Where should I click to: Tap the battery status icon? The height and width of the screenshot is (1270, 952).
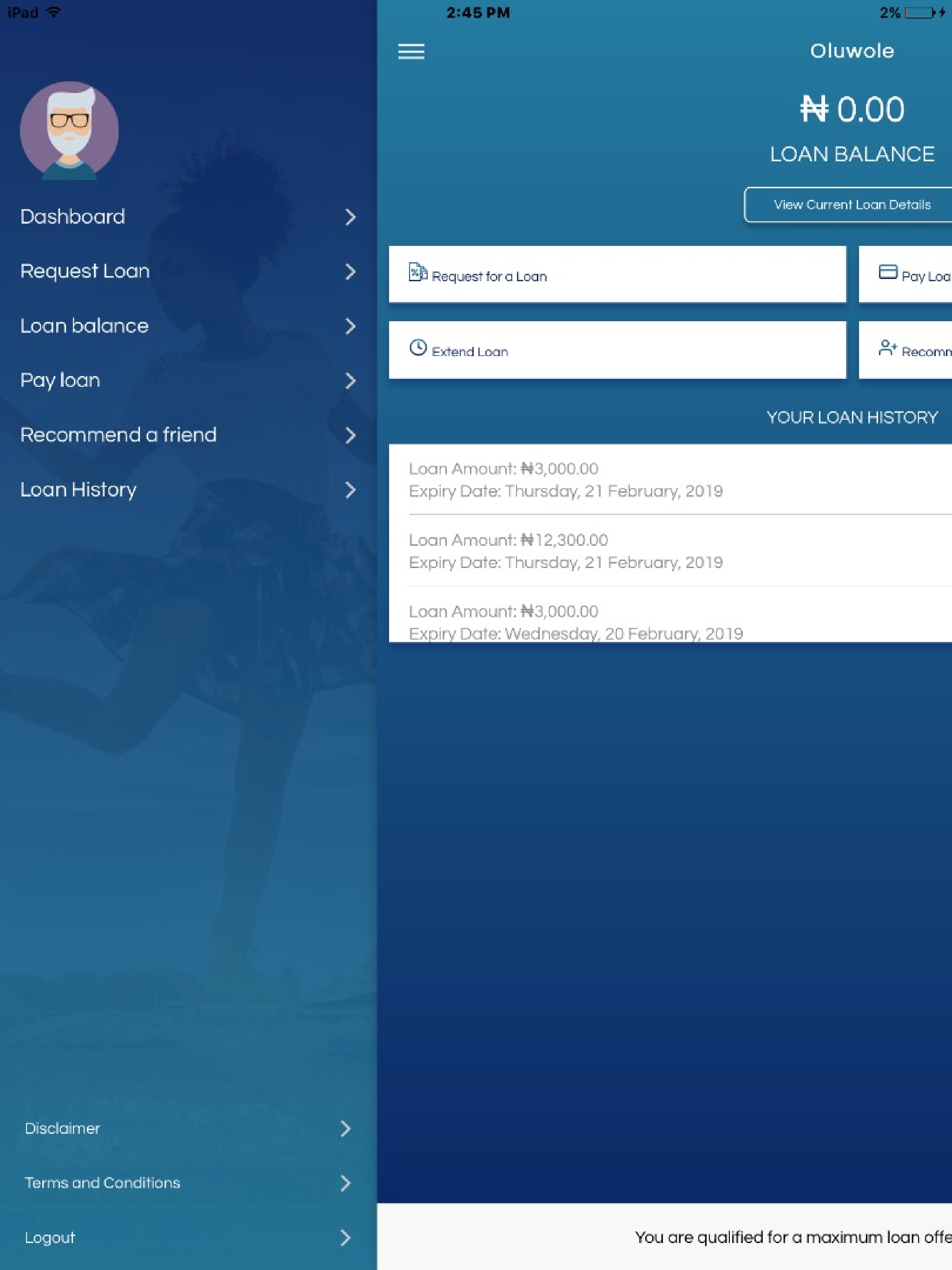click(919, 13)
